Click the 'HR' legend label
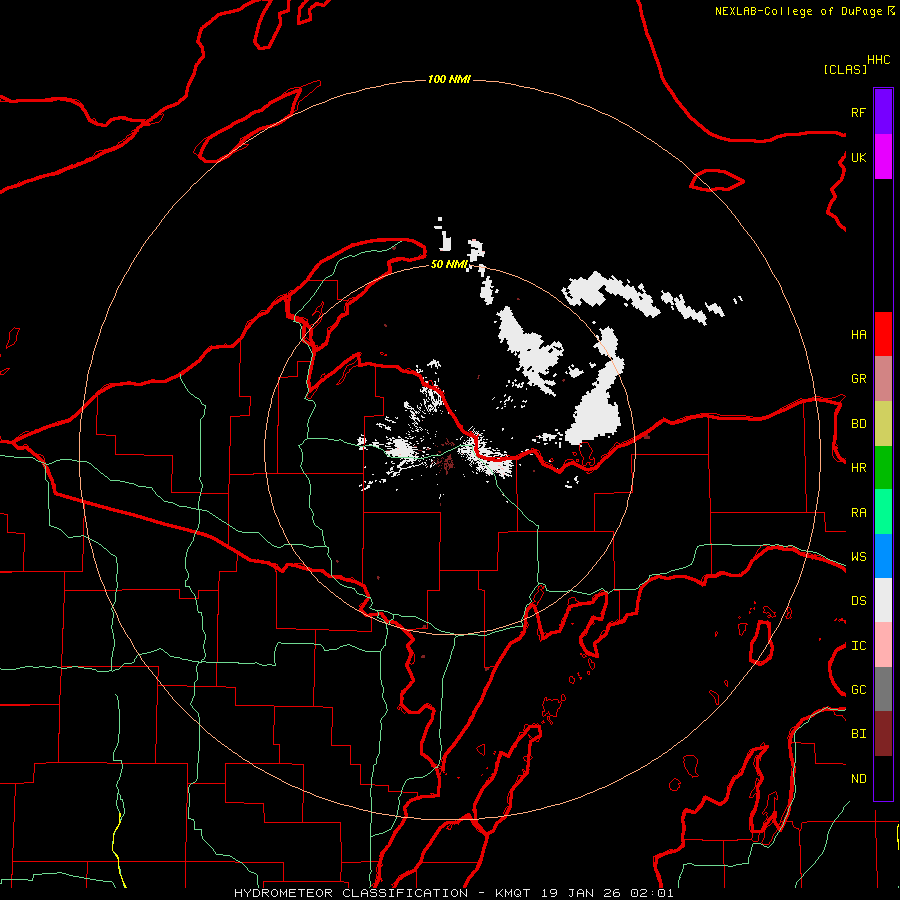 [x=858, y=468]
